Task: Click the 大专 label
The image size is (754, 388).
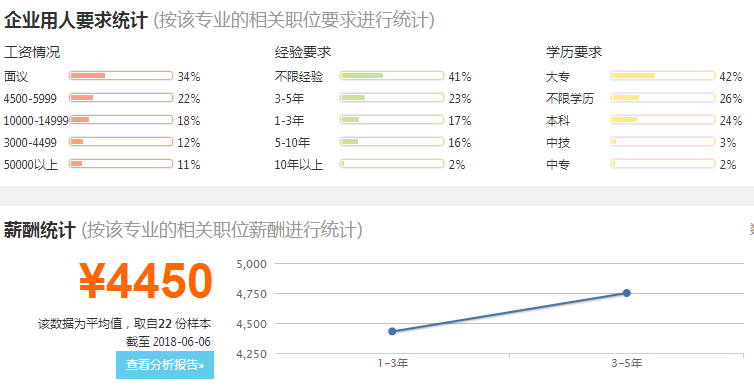Action: (x=558, y=76)
